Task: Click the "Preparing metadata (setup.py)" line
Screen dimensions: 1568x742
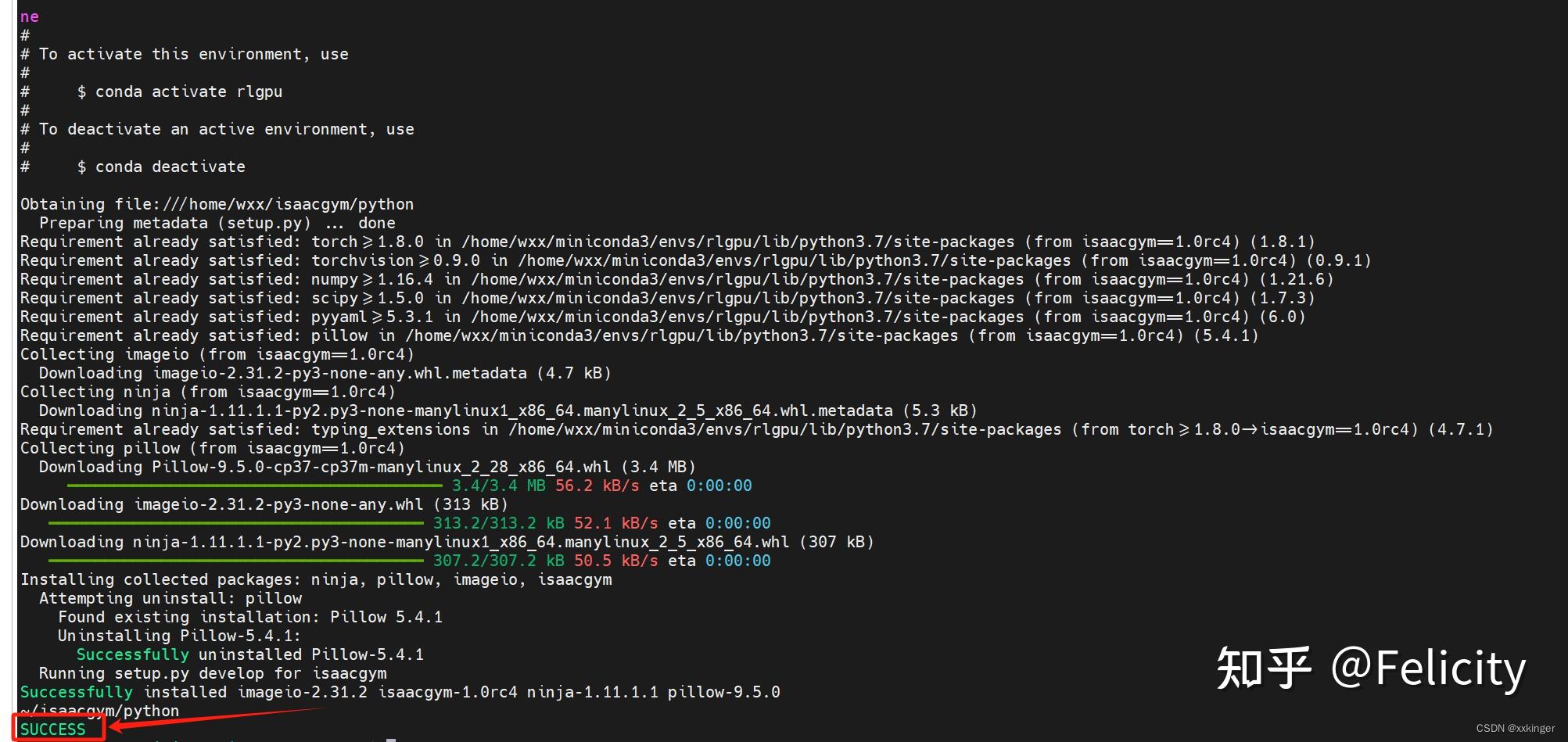Action: (217, 223)
